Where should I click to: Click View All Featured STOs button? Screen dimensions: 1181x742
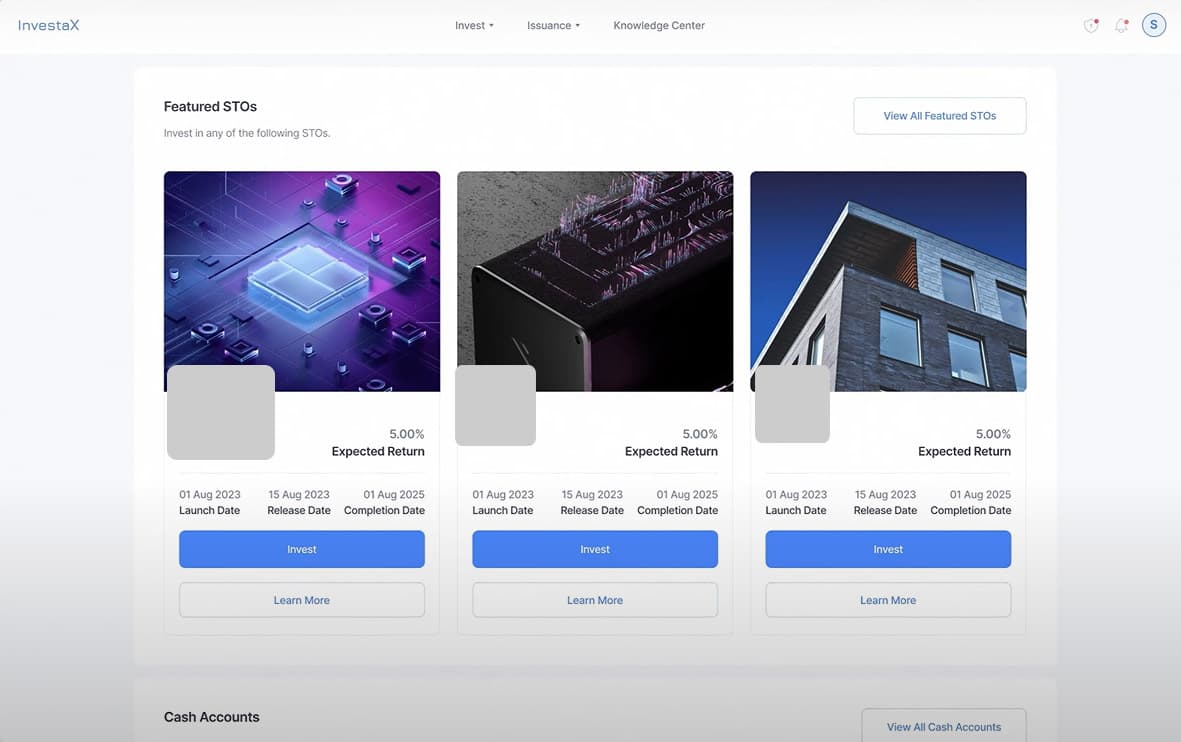[939, 116]
